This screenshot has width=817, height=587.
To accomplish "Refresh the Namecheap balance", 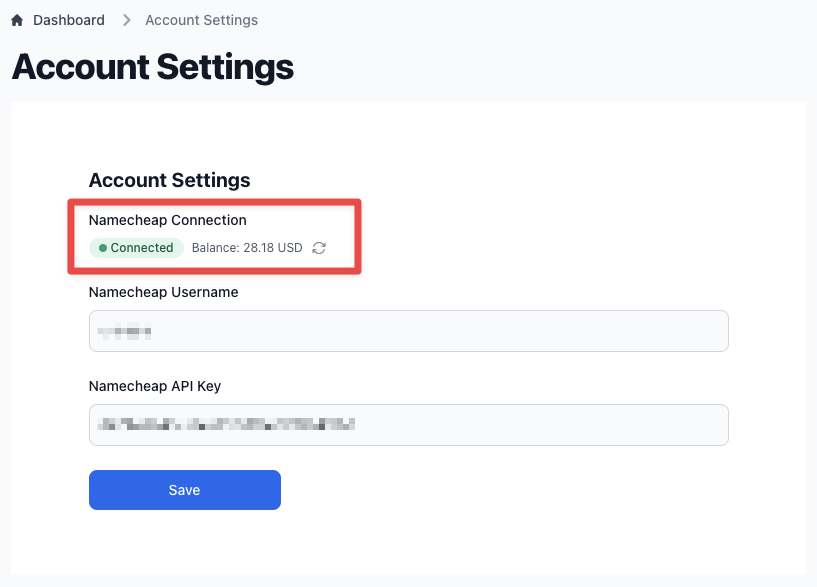I will click(x=319, y=248).
